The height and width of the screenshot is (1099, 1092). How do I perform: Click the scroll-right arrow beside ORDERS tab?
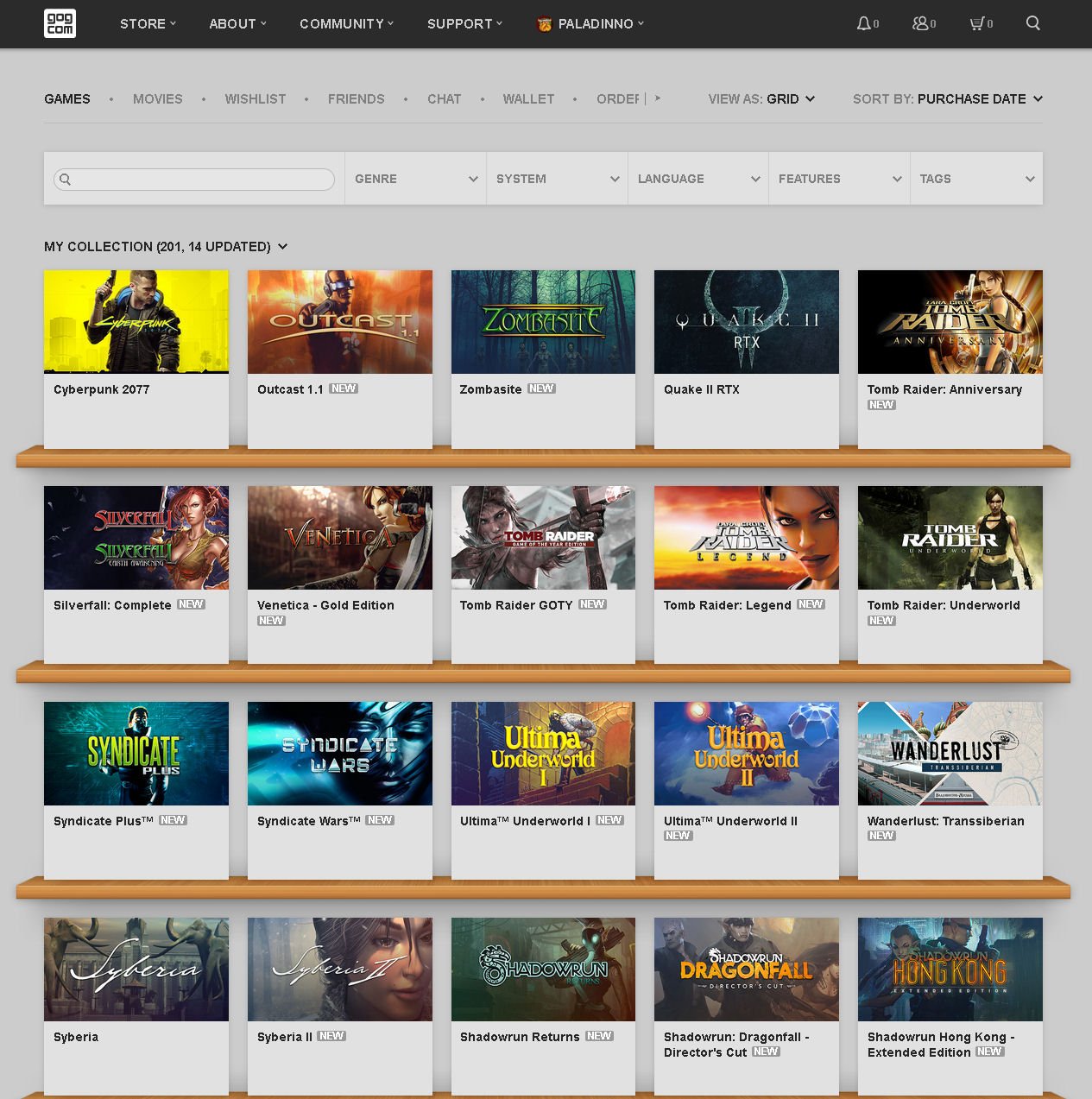point(658,98)
